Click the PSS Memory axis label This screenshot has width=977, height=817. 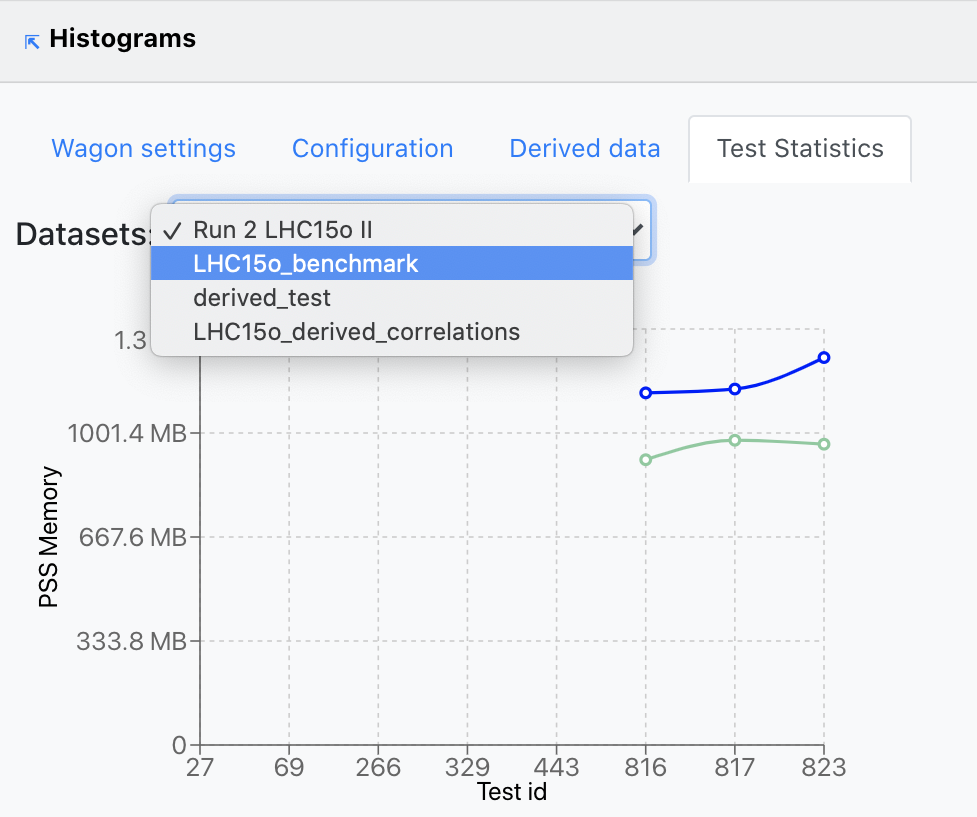[50, 538]
